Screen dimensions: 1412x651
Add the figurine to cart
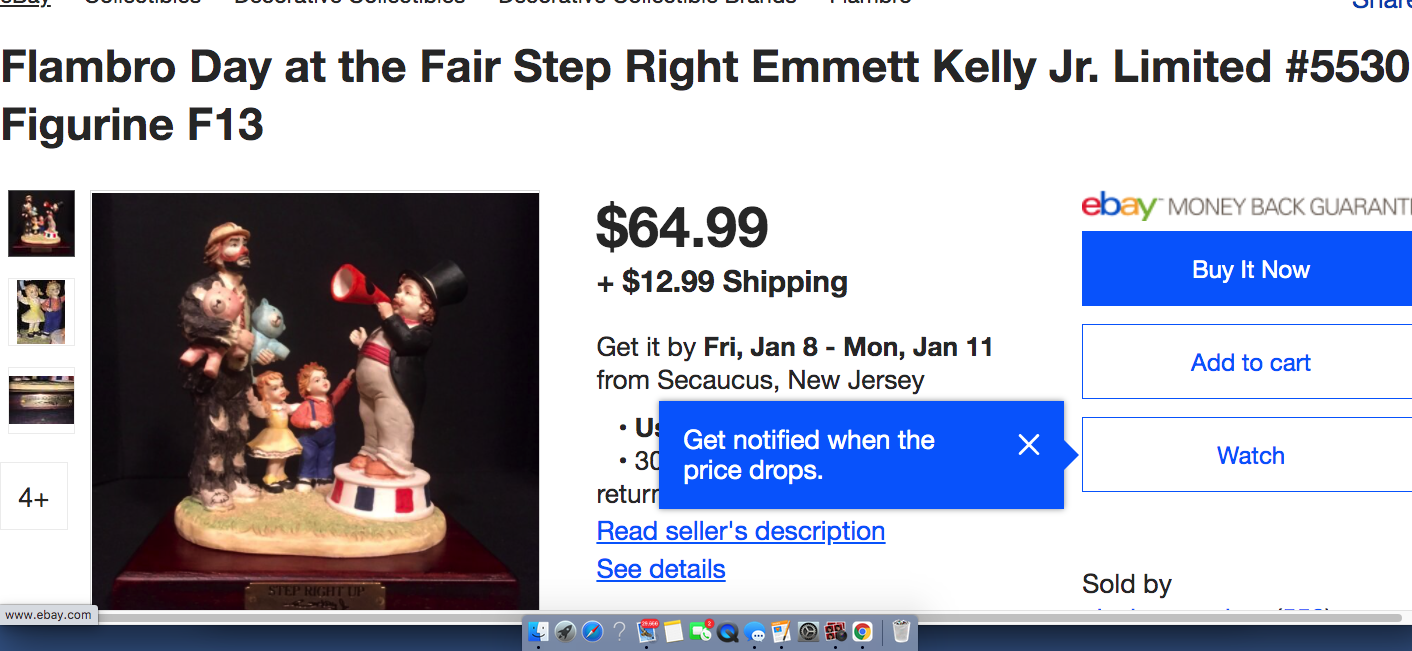(1250, 362)
